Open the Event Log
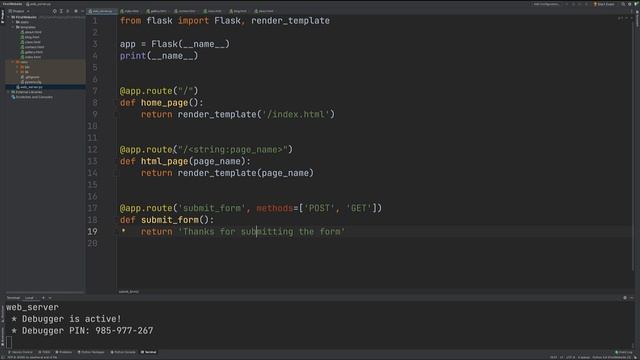 (x=623, y=352)
